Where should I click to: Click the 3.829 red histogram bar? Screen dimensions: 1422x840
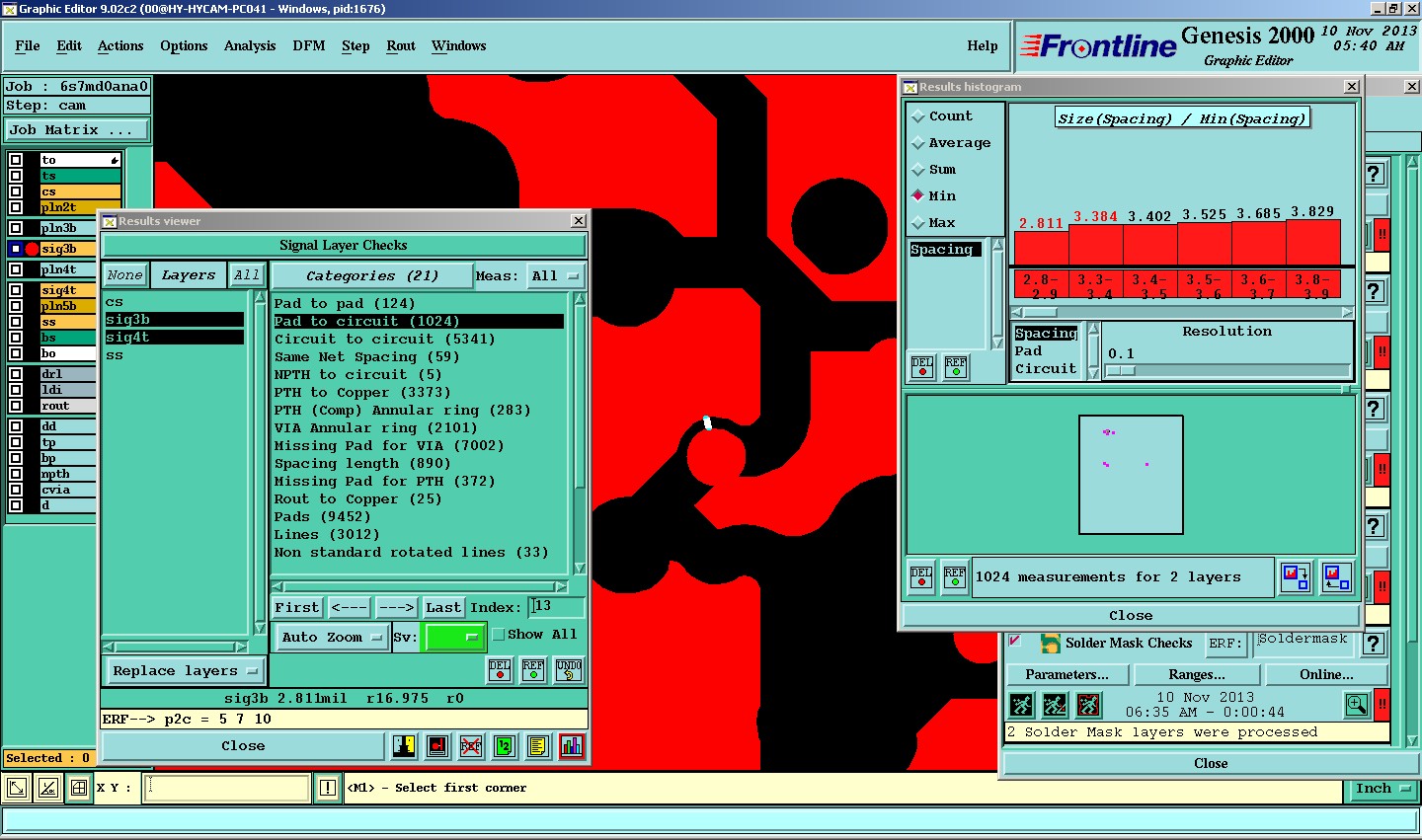(1313, 242)
